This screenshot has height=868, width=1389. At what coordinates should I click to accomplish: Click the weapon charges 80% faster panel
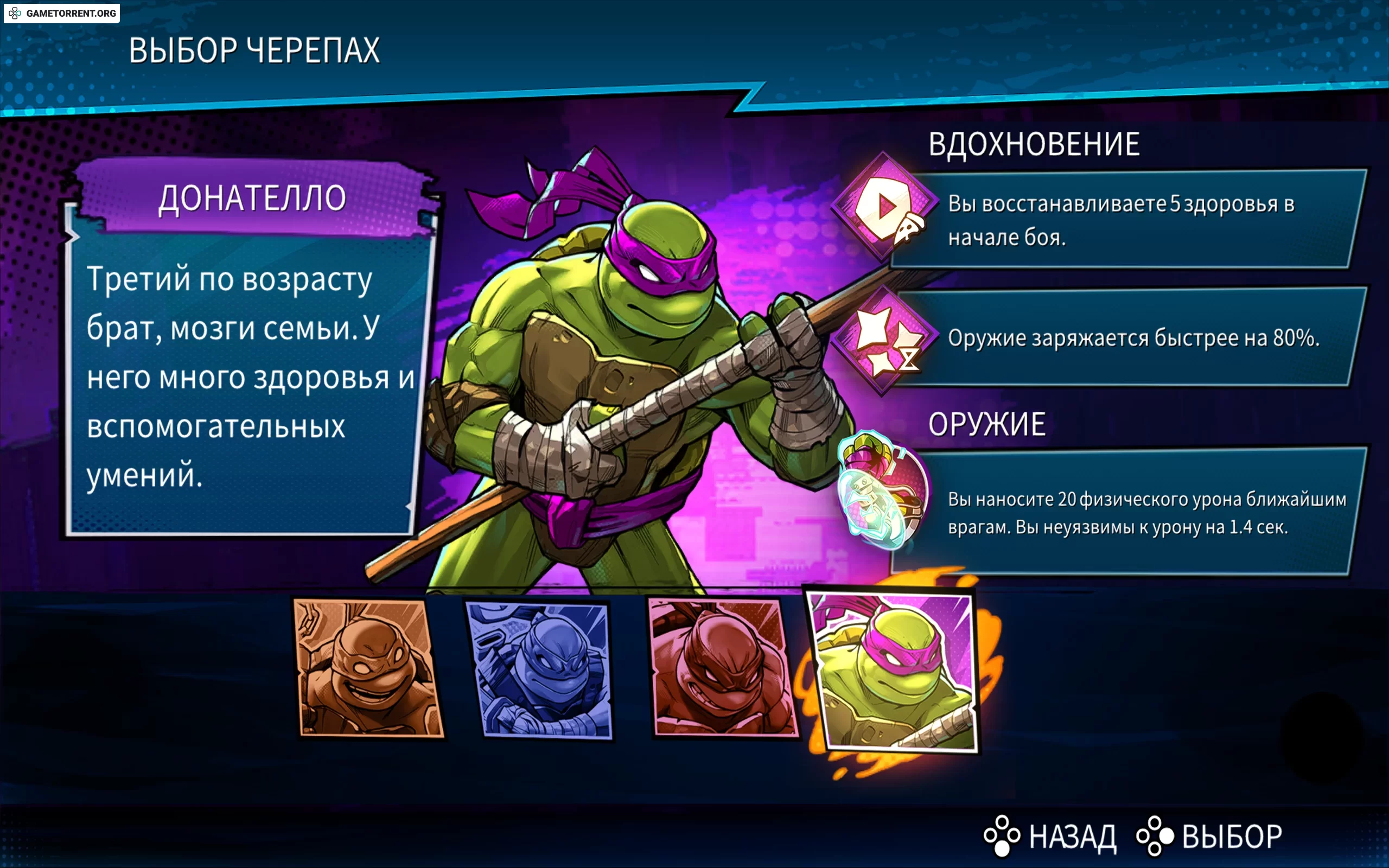click(1128, 337)
